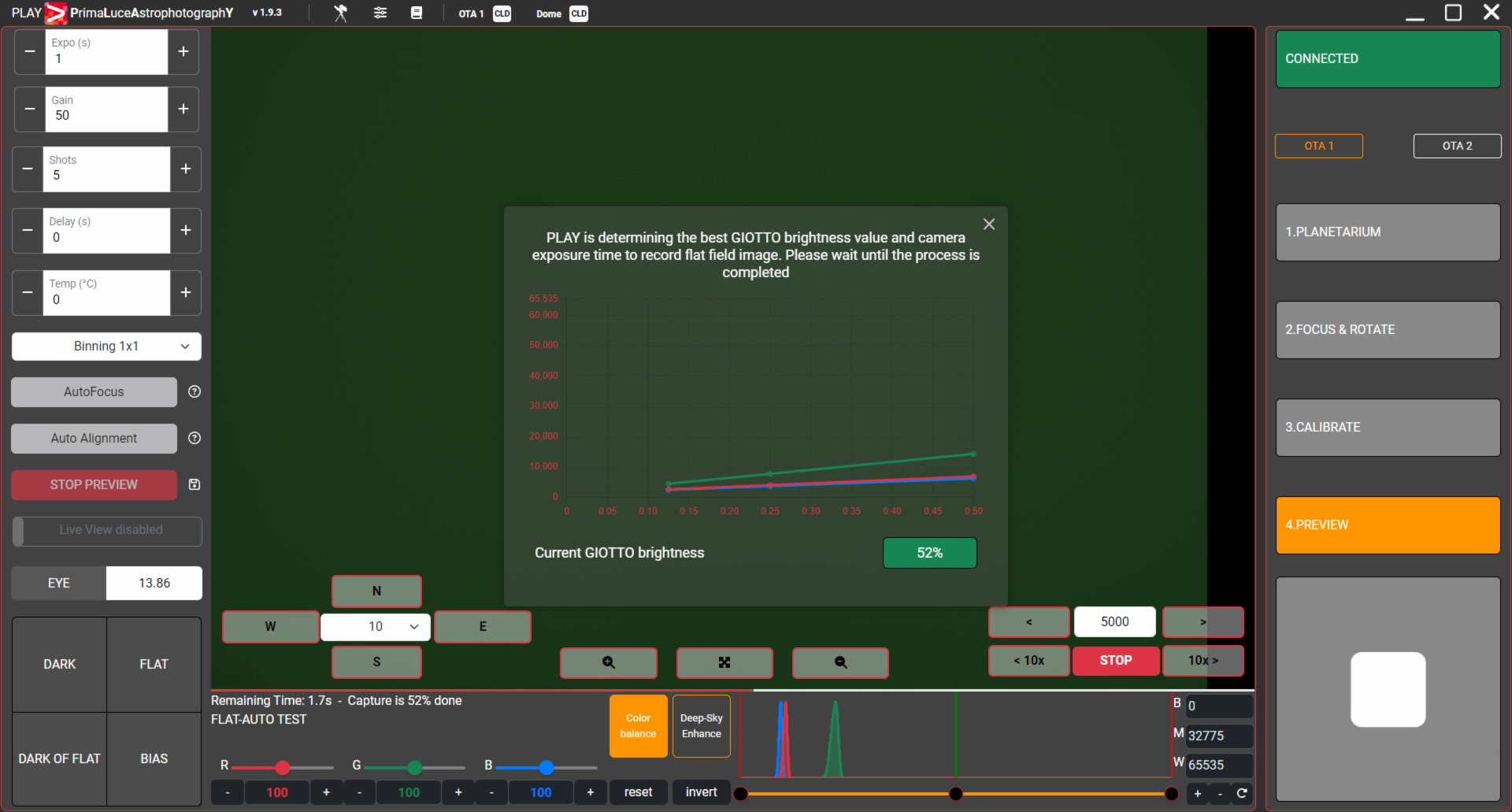The image size is (1512, 812).
Task: Decrease Delay with minus button
Action: pos(28,231)
